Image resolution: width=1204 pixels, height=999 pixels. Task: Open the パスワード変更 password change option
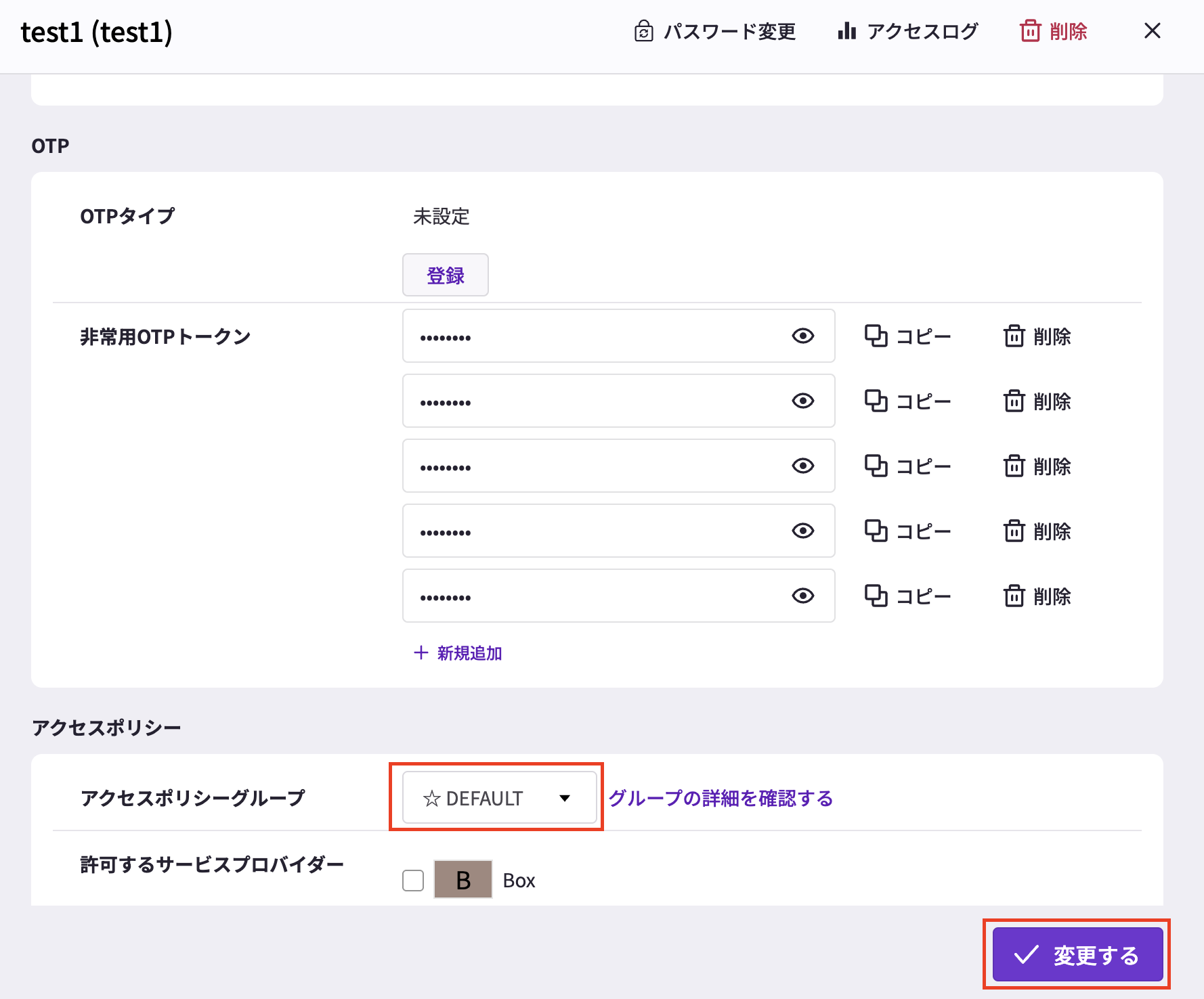click(714, 31)
